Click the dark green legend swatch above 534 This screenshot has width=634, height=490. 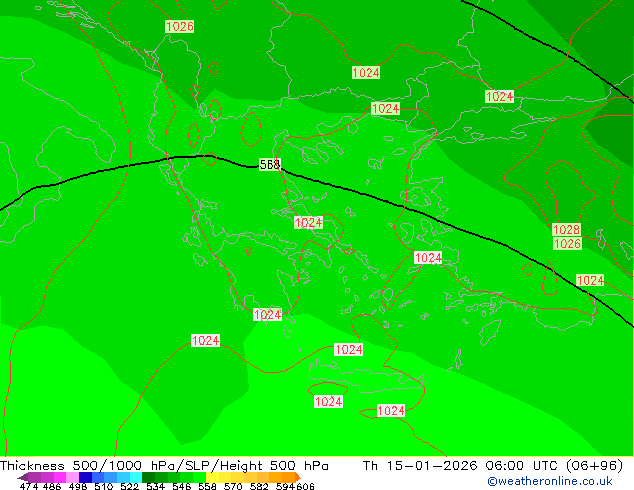148,477
